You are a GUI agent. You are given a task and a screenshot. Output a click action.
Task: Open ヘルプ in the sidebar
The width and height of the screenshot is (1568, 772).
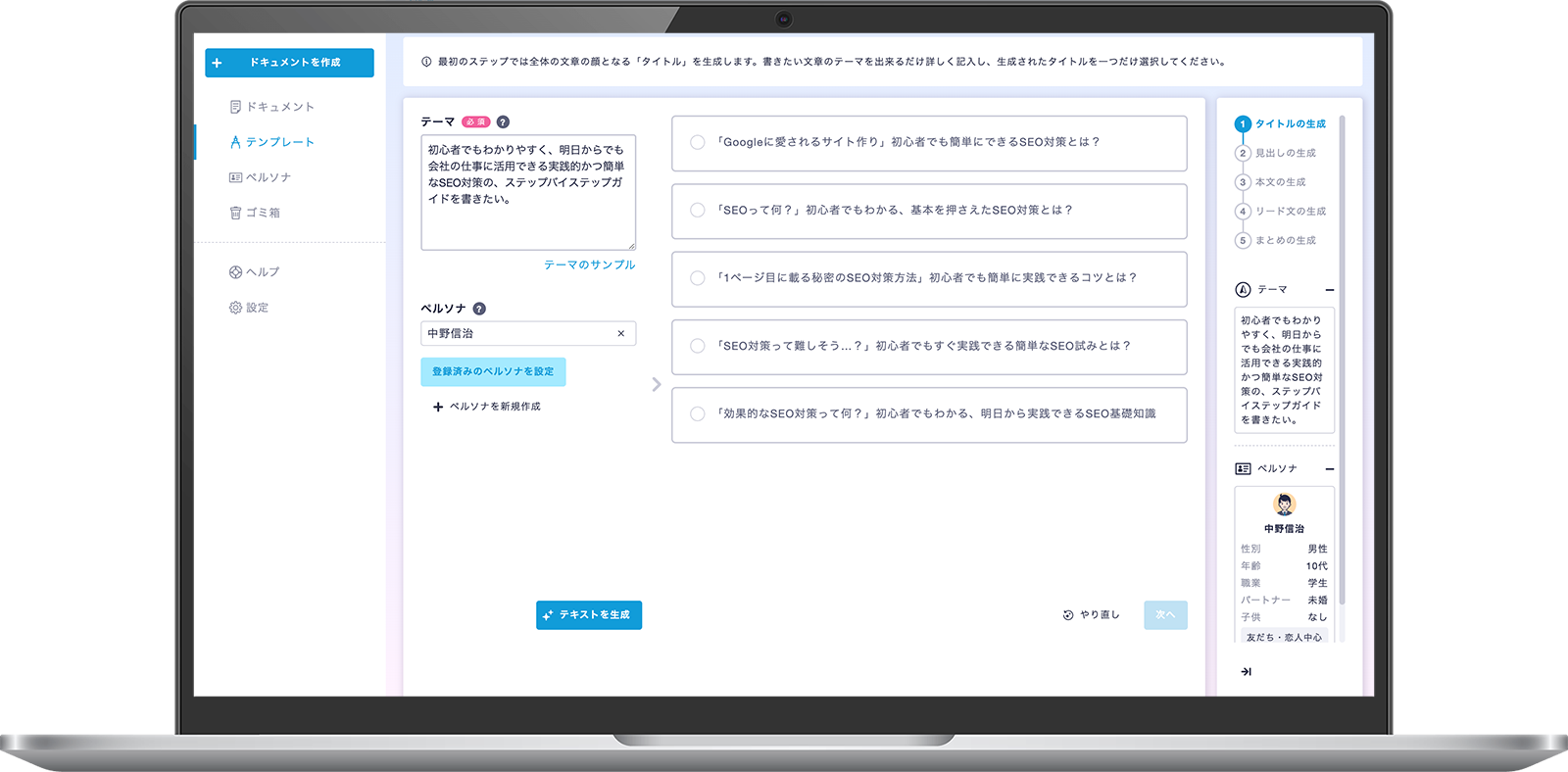click(255, 272)
